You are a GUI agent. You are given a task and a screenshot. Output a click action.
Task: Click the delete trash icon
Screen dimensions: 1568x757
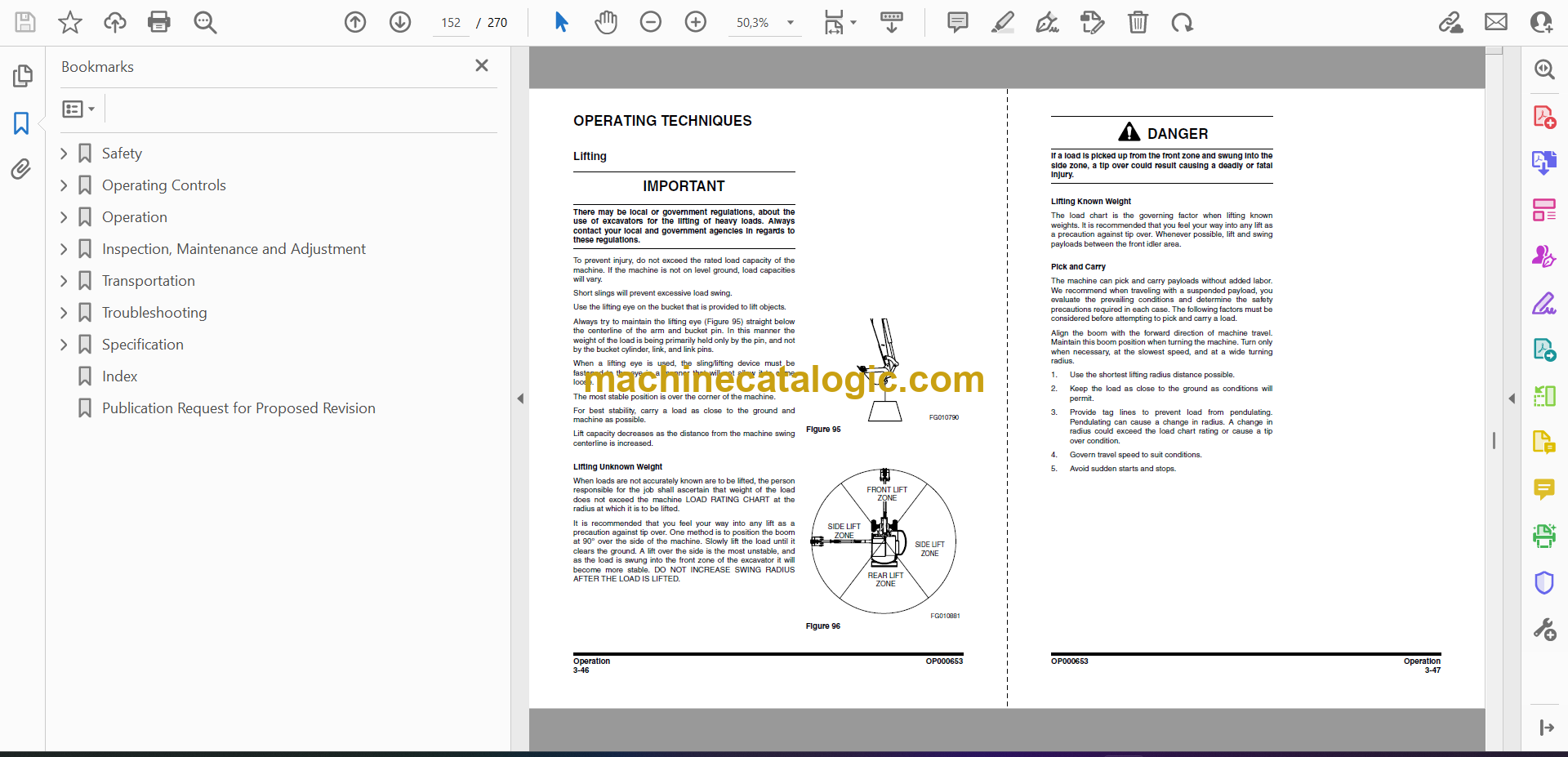[1138, 22]
